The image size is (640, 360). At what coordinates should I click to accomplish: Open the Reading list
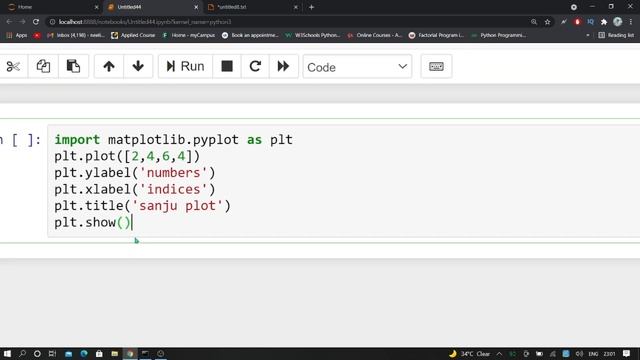pyautogui.click(x=616, y=36)
